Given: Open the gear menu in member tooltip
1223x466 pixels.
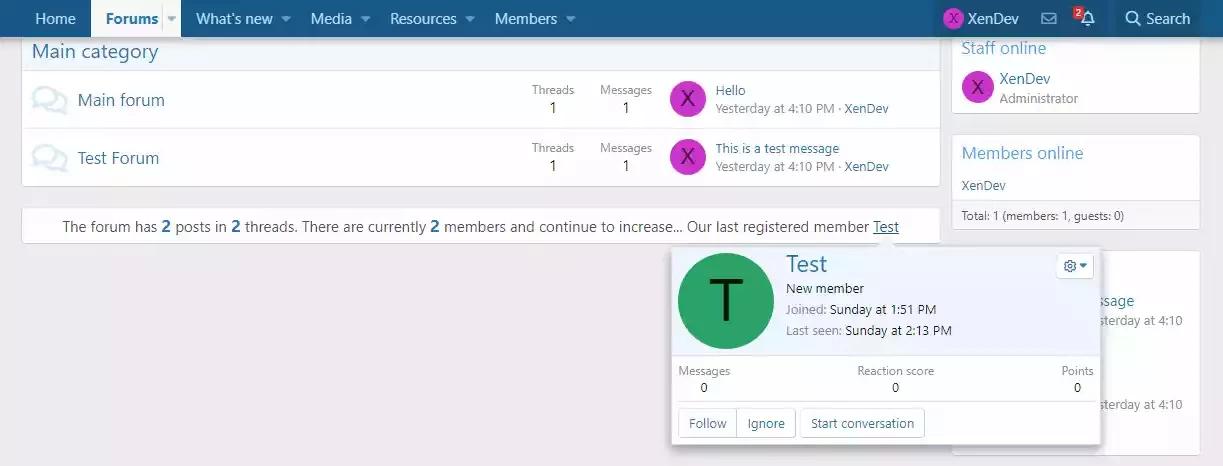Looking at the screenshot, I should [x=1076, y=266].
